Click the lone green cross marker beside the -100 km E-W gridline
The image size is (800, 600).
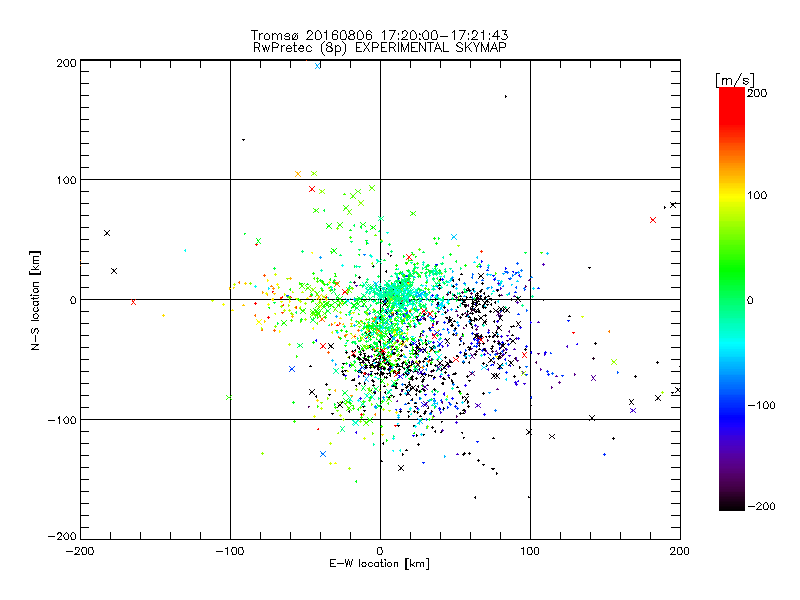pos(229,397)
